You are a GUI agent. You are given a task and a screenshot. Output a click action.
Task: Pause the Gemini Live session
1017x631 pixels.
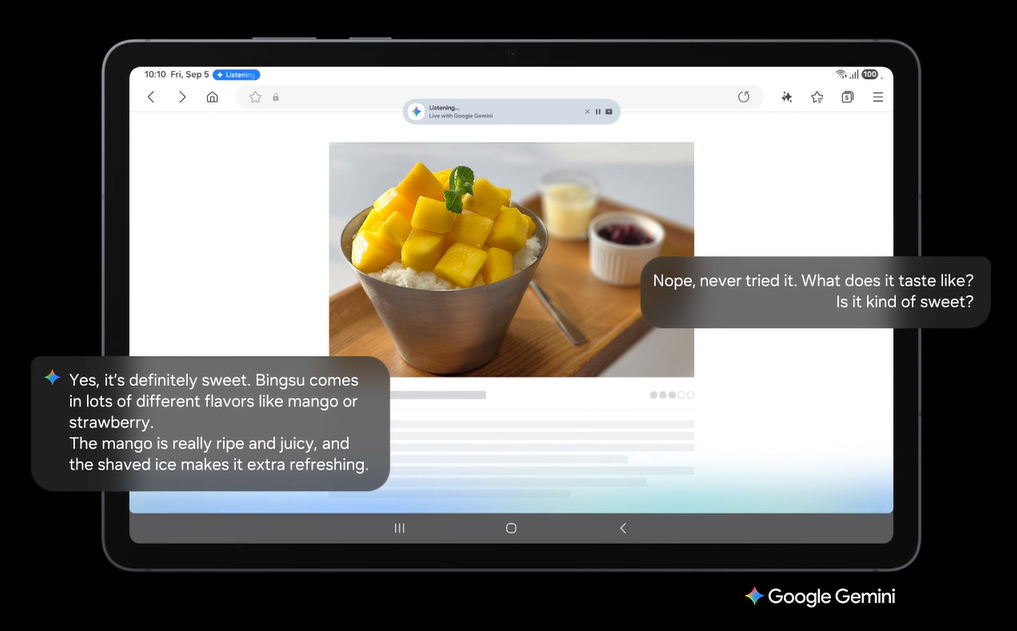[x=598, y=112]
